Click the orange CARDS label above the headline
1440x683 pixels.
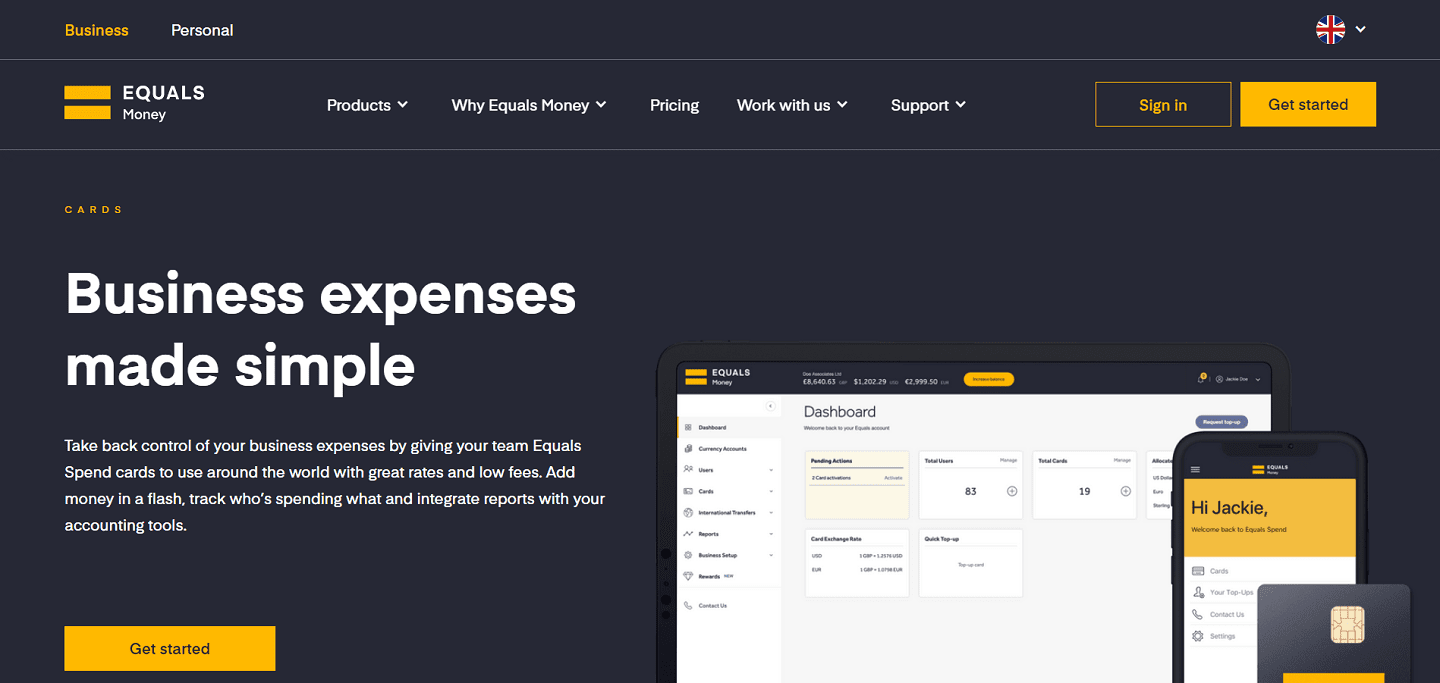point(94,210)
